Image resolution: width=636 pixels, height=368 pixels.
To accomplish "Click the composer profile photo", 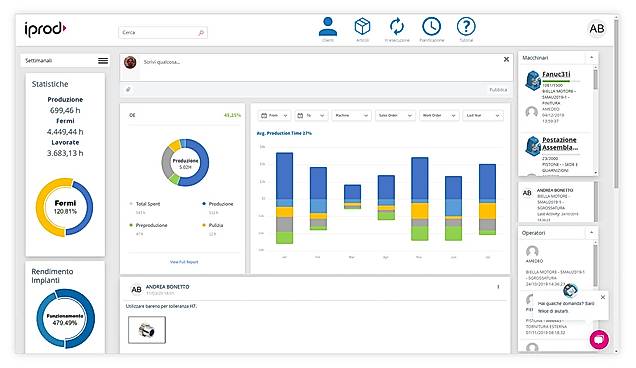I will point(130,62).
